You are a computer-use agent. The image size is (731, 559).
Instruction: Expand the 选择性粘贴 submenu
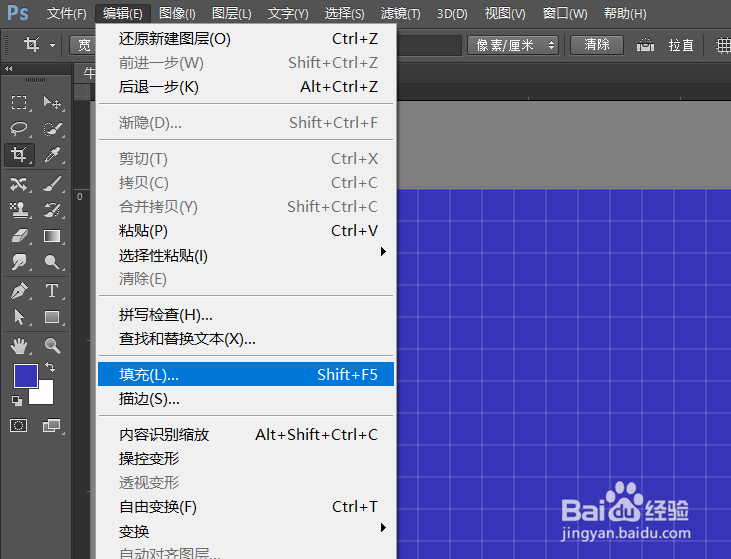245,255
